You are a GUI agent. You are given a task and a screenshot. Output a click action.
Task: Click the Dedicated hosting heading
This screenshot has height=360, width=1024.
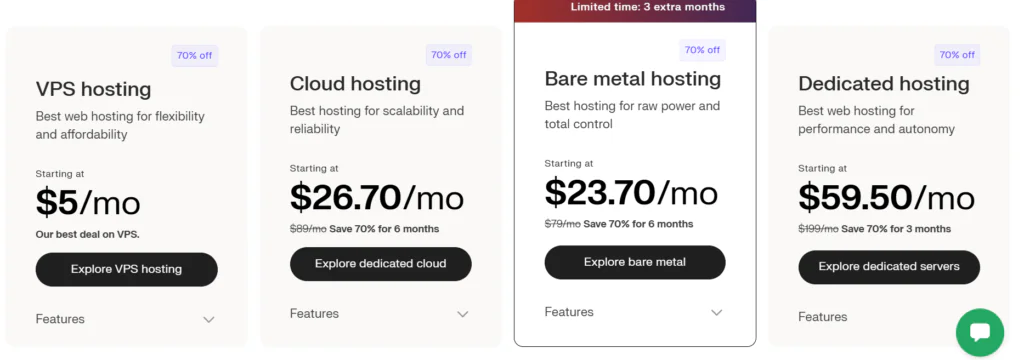coord(884,84)
